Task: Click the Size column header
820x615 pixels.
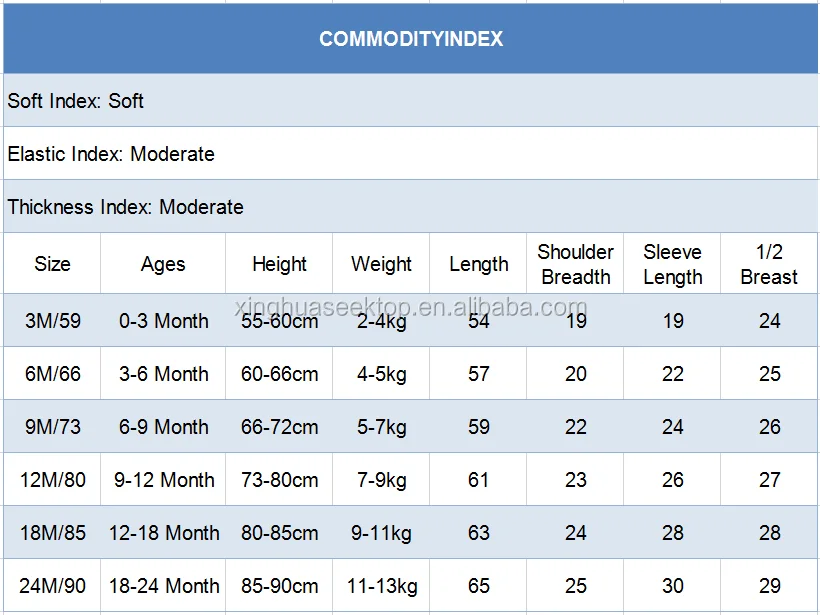Action: tap(52, 264)
